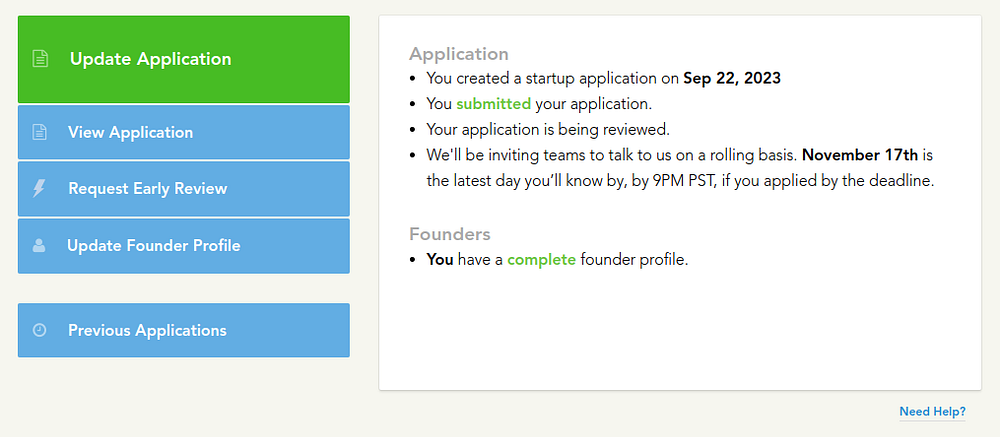Open the Update Founder Profile label
Viewport: 1000px width, 437px height.
click(x=153, y=245)
